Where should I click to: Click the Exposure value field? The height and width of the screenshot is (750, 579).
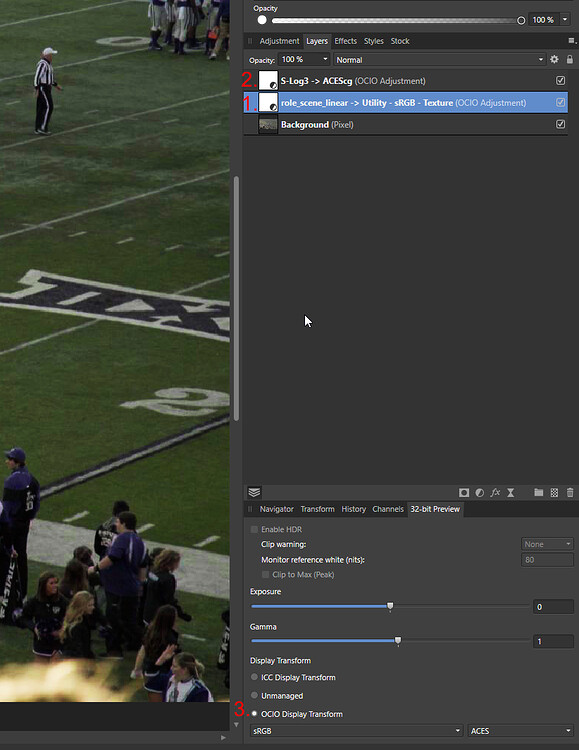(x=553, y=607)
